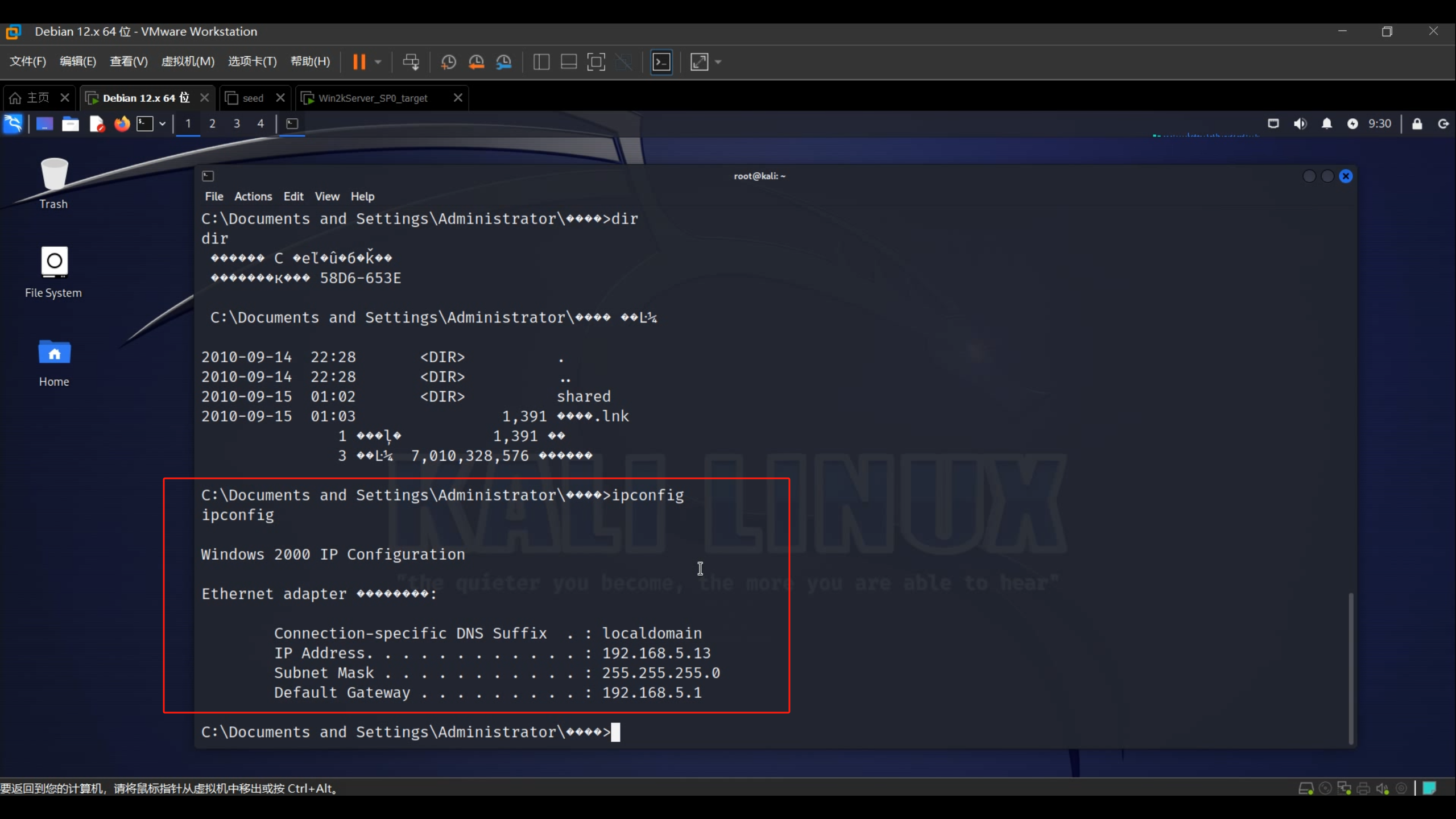Enter full screen mode icon
Screen dimensions: 1456x819
(x=595, y=61)
